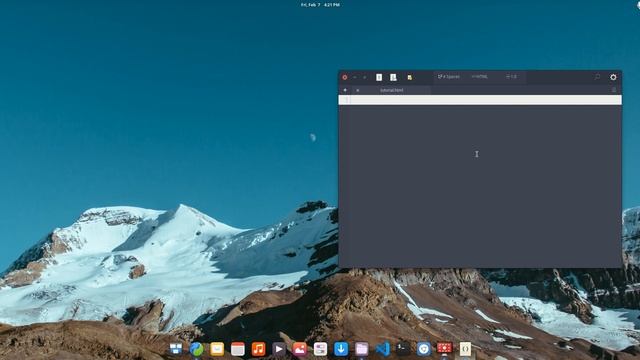Close the tutorial.html tab with its x
Screen dimensions: 640x360
[x=358, y=90]
